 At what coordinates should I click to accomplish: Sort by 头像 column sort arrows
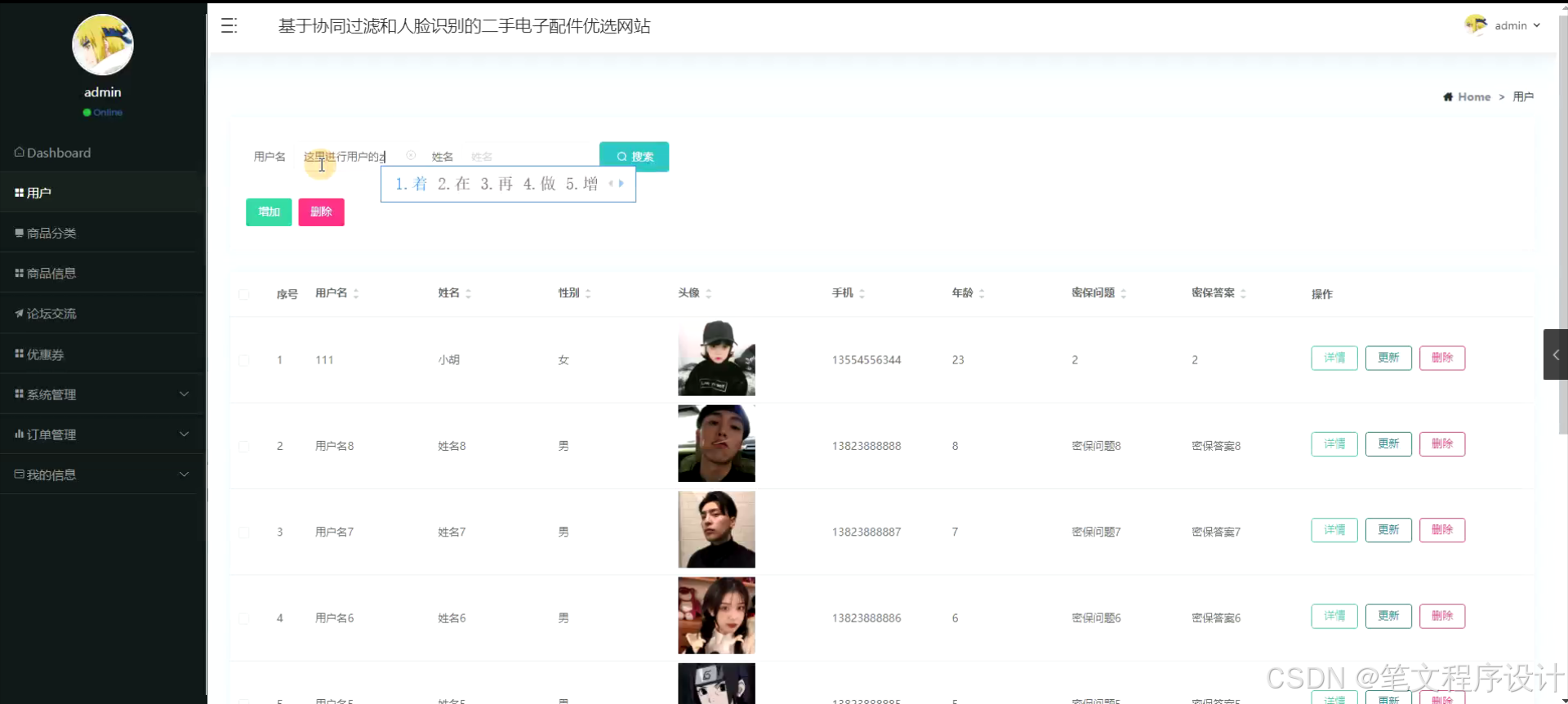pyautogui.click(x=708, y=293)
